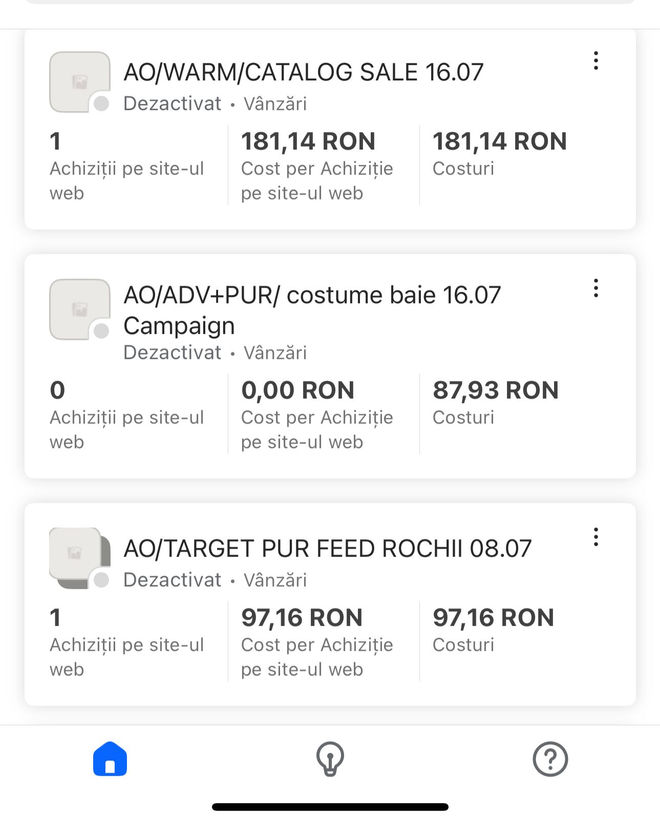Toggle status dot of AO/WARM/CATALOG SALE campaign
This screenshot has height=823, width=660.
[101, 104]
